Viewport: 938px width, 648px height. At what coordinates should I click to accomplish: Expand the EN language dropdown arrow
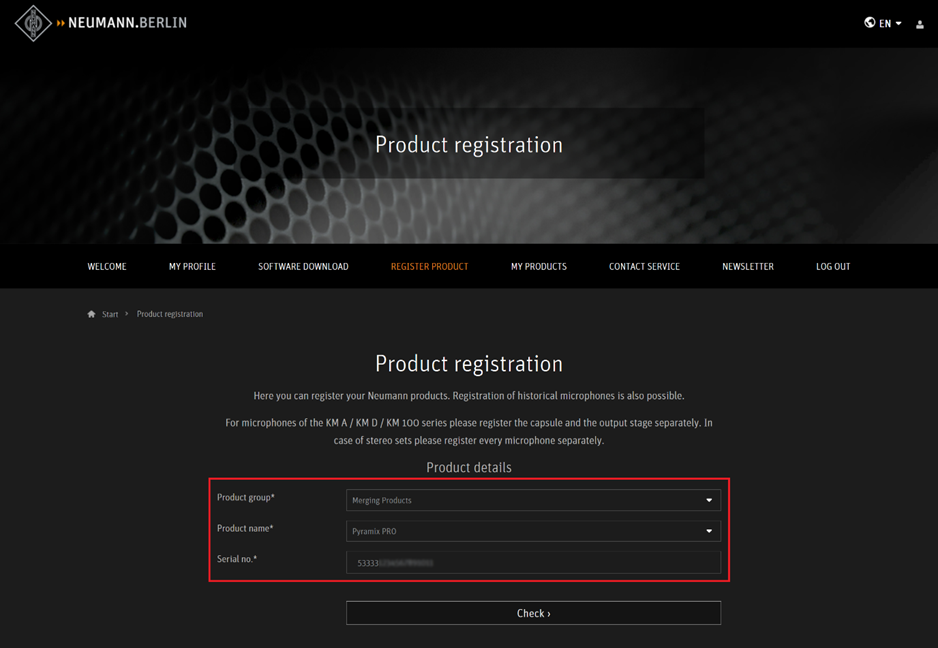click(x=898, y=24)
